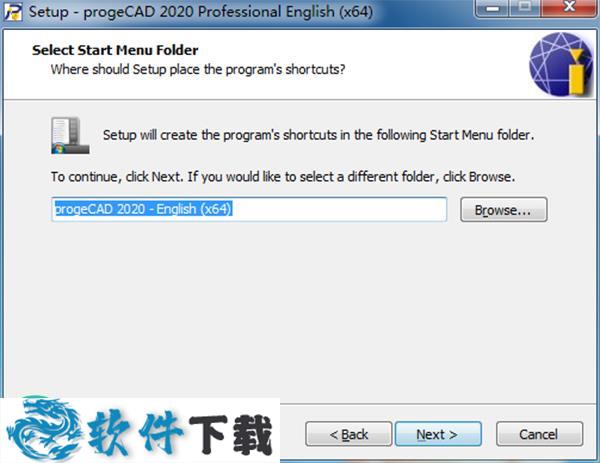This screenshot has height=463, width=600.
Task: Click the Start Menu folder icon
Action: (70, 135)
